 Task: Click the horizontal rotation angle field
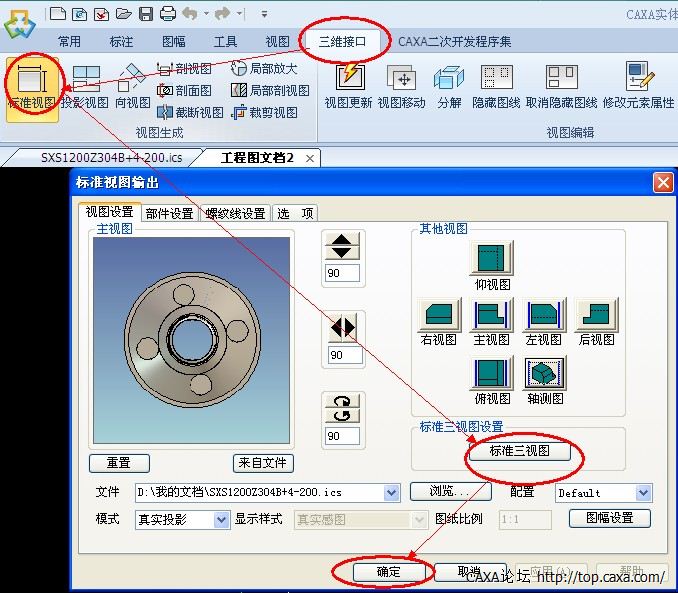[x=345, y=355]
